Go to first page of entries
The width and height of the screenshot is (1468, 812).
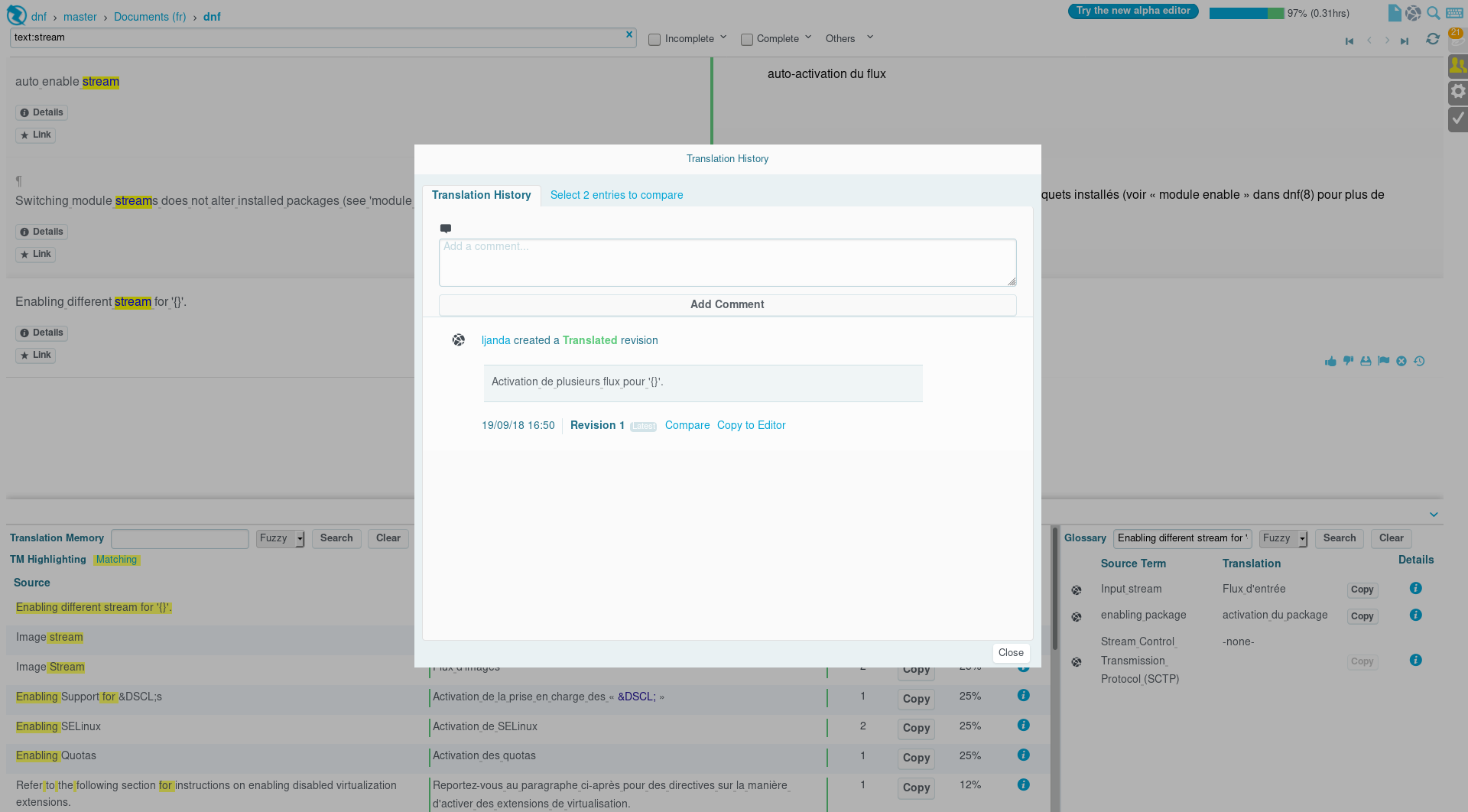pyautogui.click(x=1349, y=41)
